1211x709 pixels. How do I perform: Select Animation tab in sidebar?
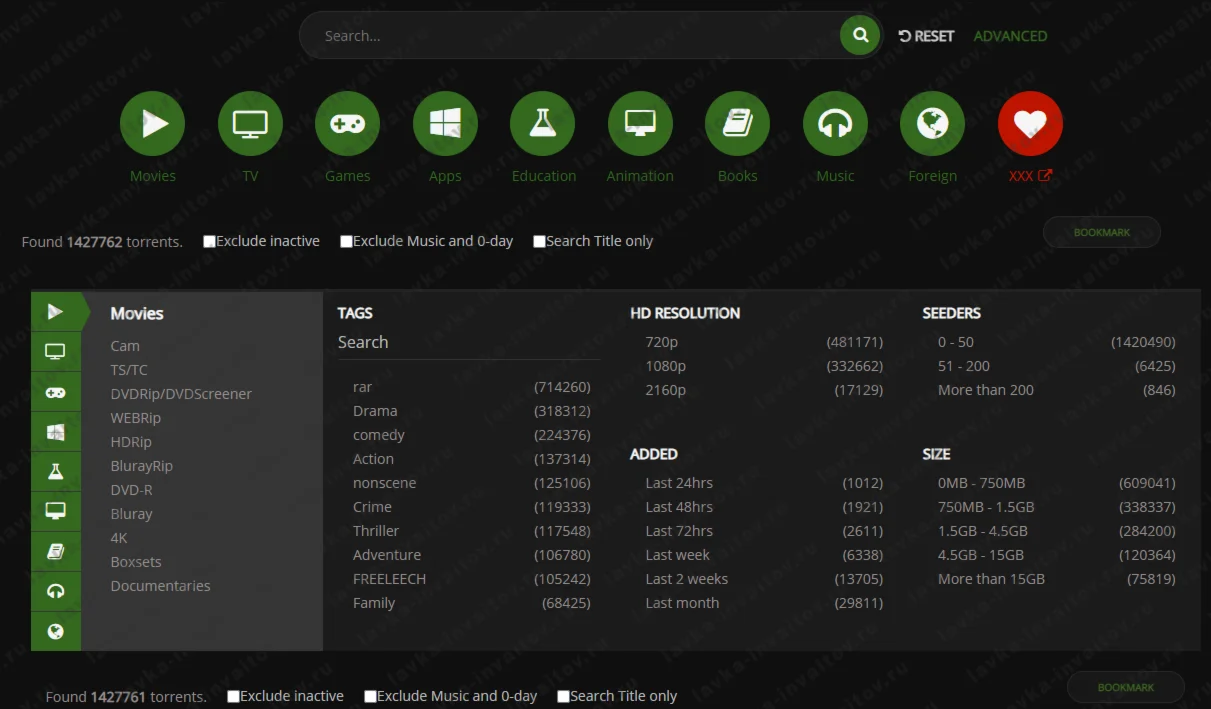56,511
